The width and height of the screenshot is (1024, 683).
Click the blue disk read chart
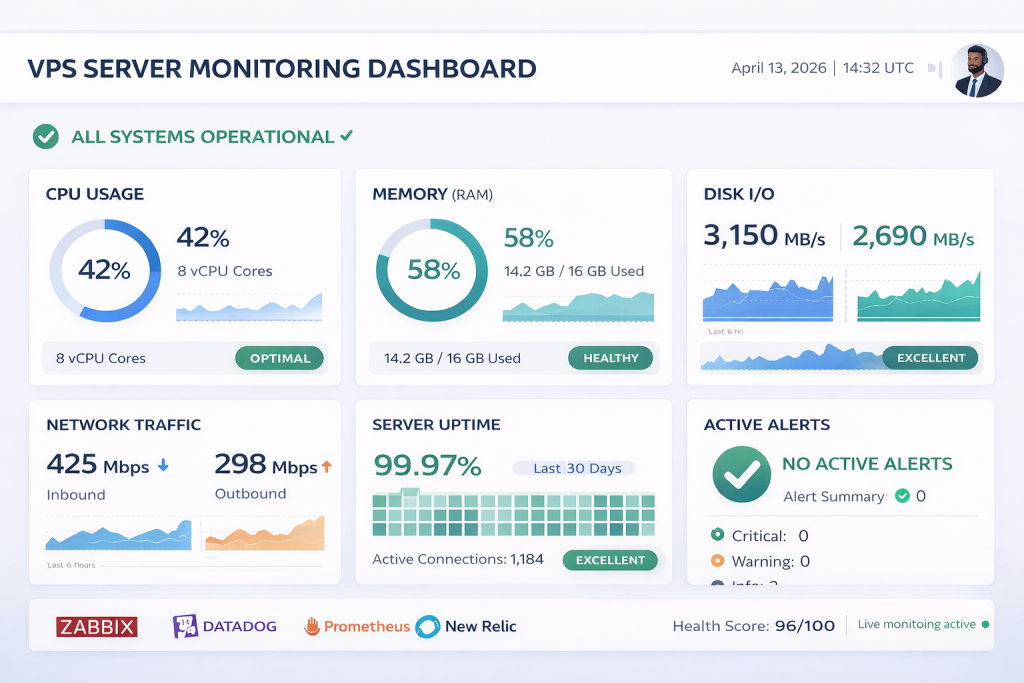[x=768, y=298]
